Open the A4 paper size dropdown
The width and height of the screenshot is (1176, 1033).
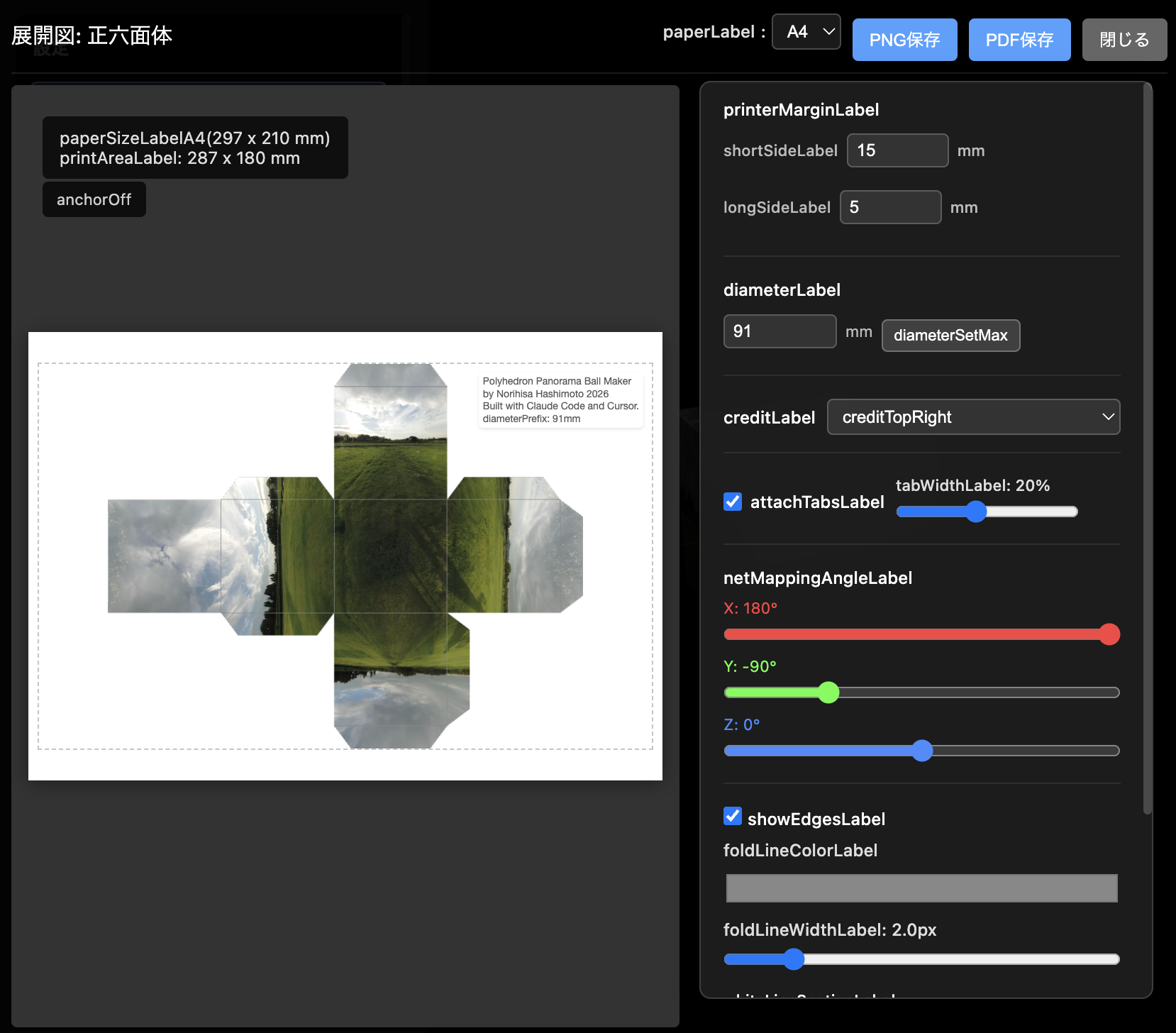(x=806, y=32)
